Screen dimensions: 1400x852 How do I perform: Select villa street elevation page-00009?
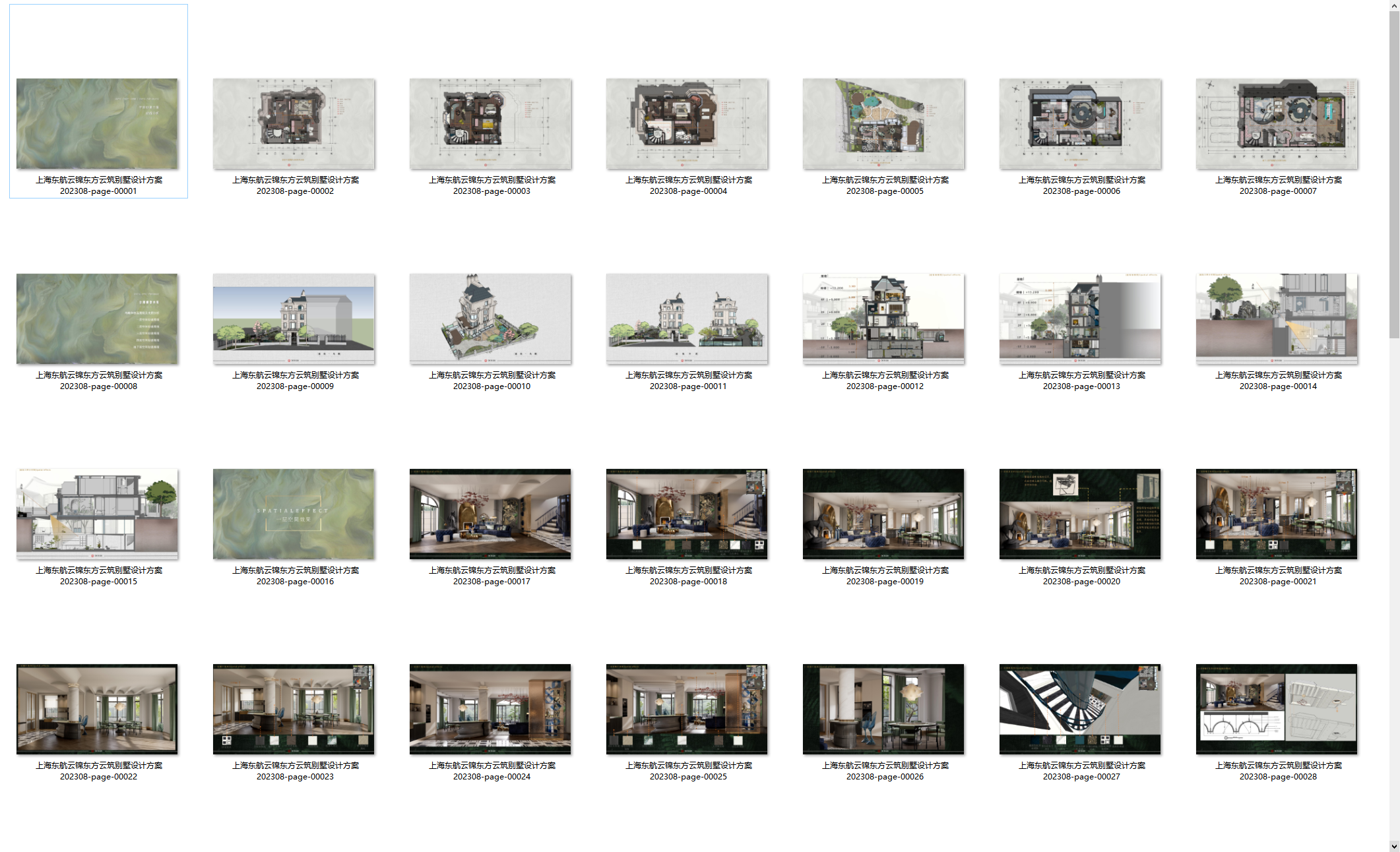294,319
